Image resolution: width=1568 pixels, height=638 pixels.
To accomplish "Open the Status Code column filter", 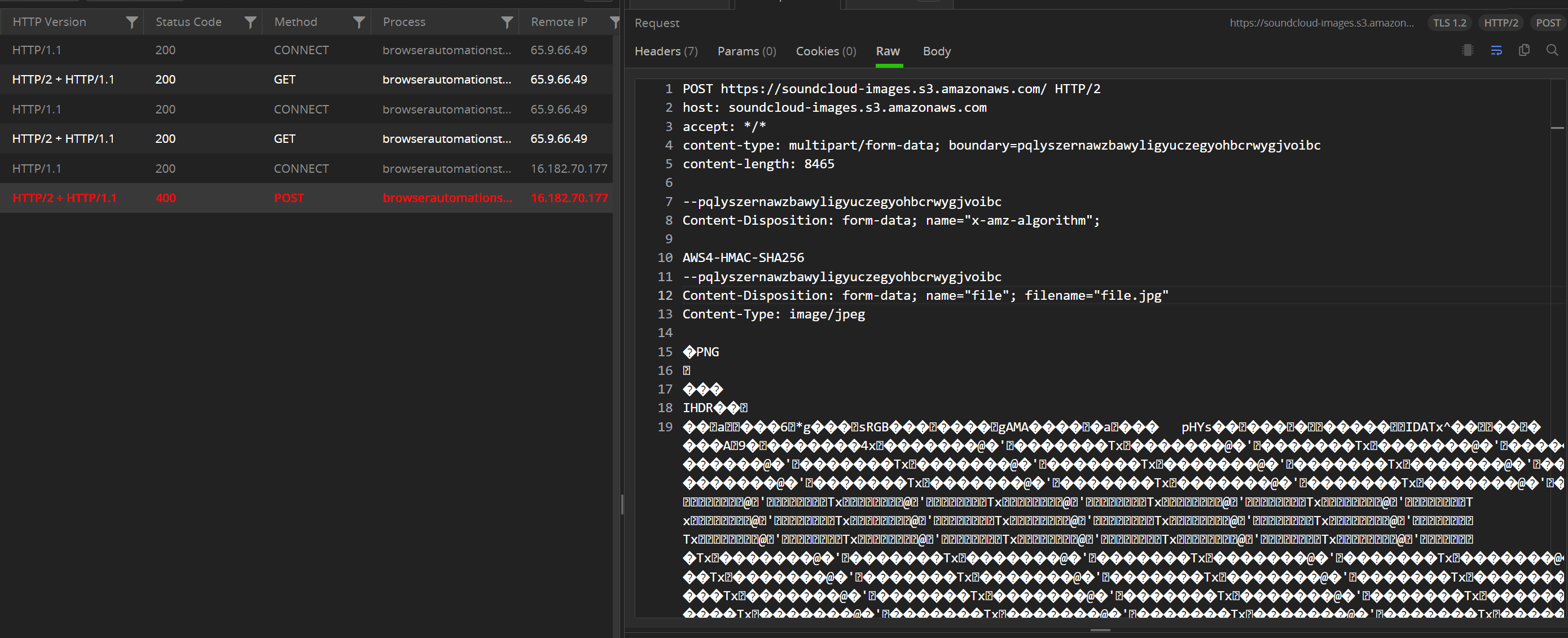I will pos(249,23).
